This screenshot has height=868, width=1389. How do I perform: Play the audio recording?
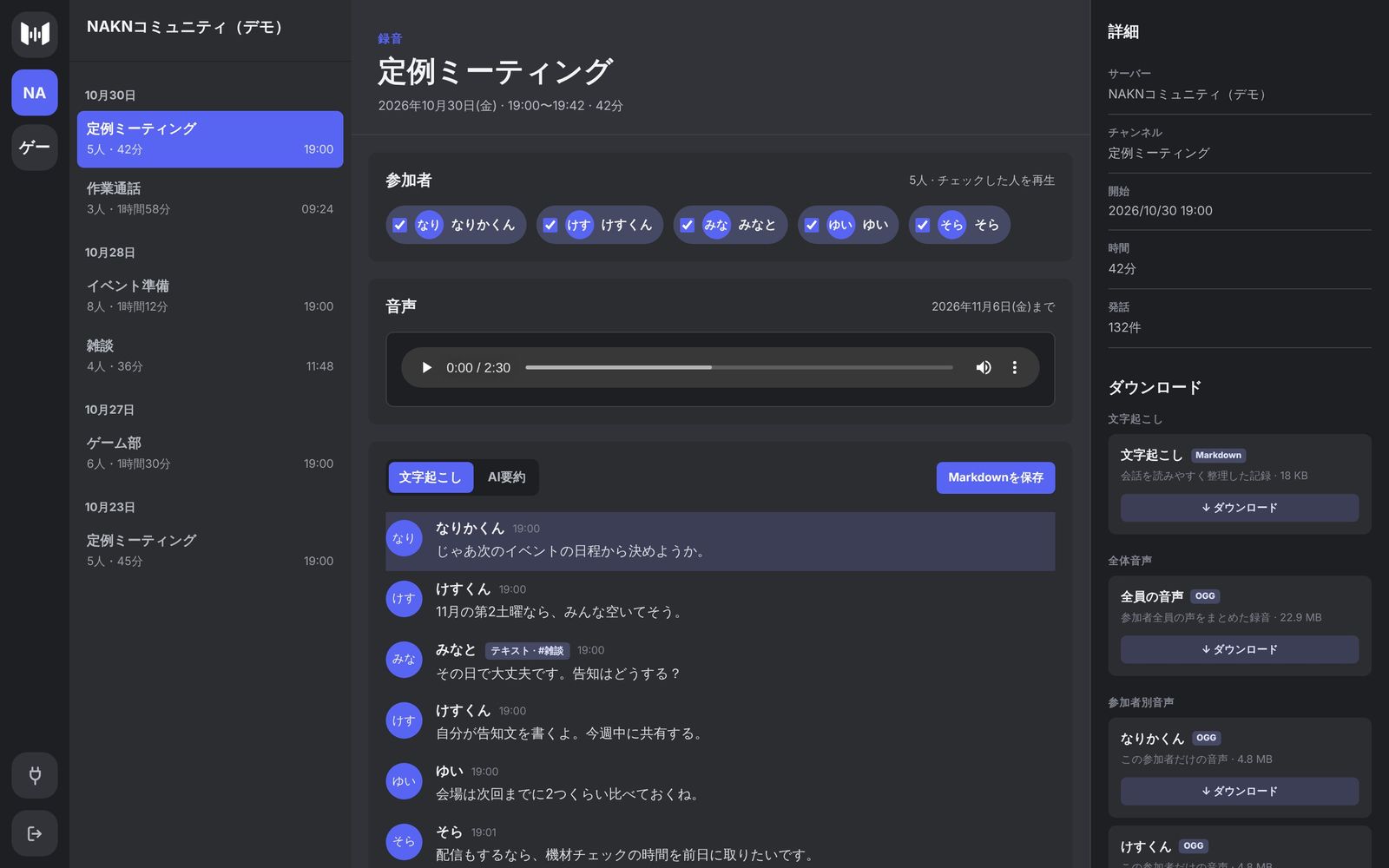click(426, 368)
